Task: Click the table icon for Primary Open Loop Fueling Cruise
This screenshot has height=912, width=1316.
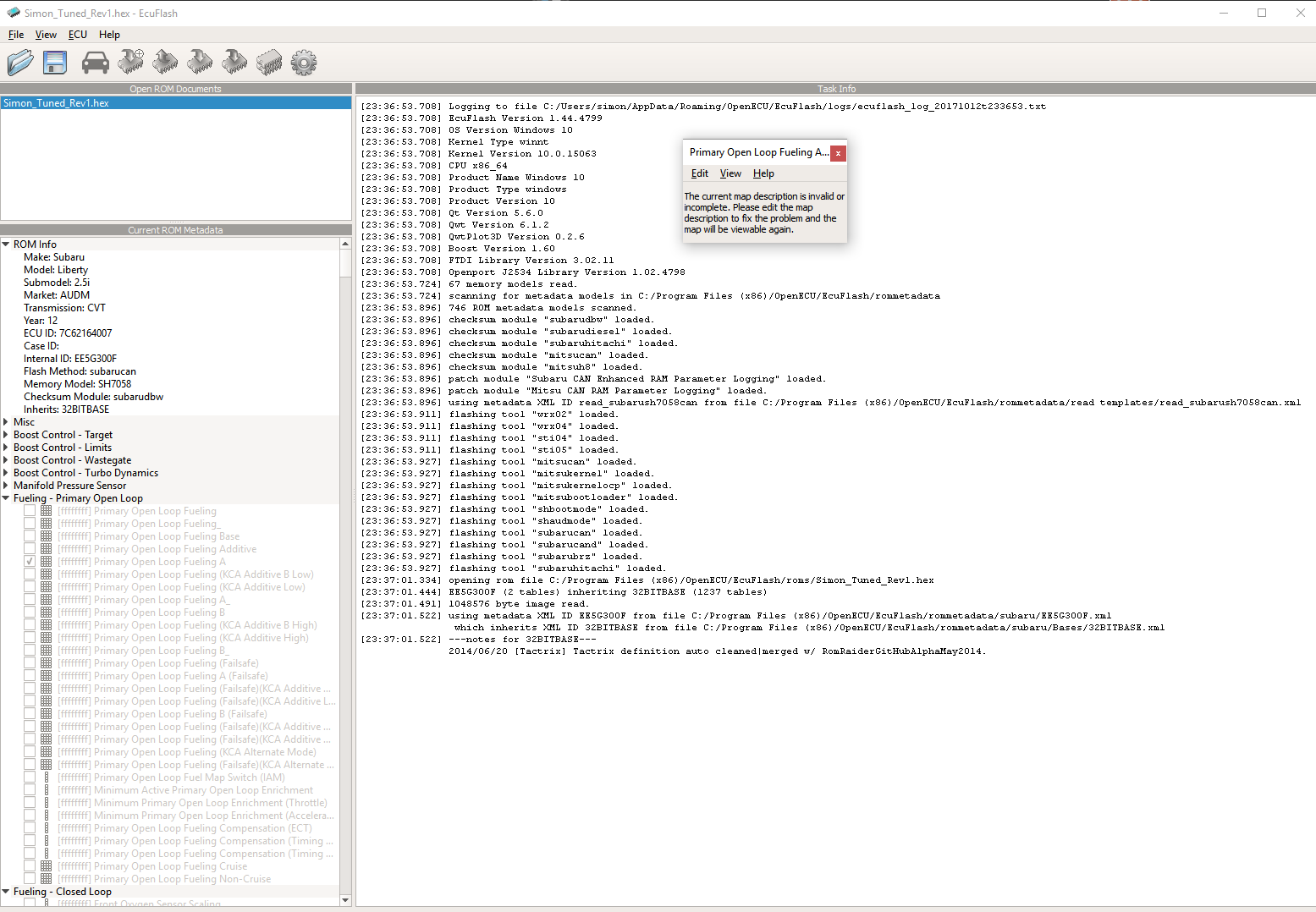Action: tap(47, 866)
